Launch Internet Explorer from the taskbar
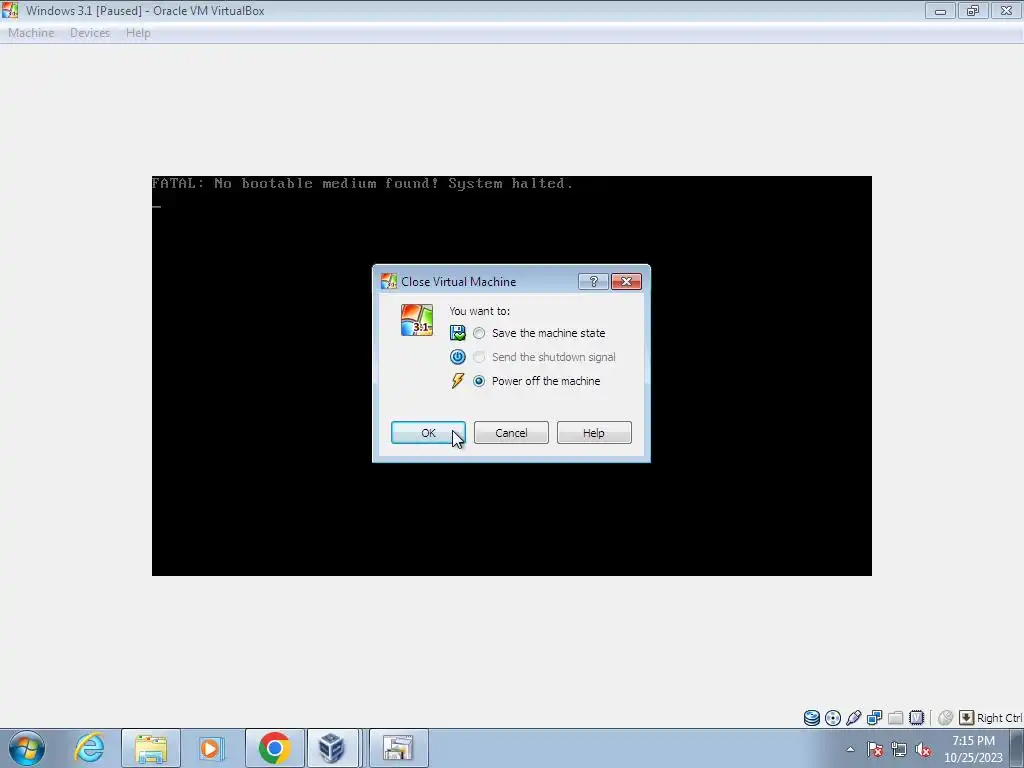This screenshot has width=1024, height=768. coord(89,748)
